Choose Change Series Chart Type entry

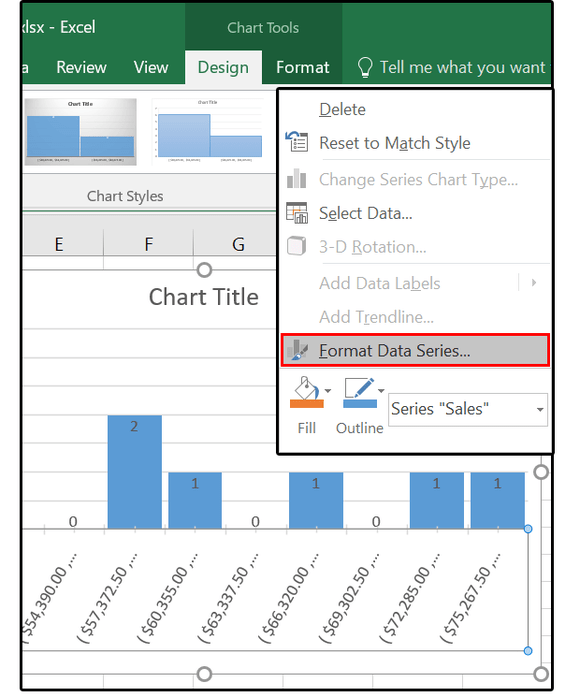point(418,180)
